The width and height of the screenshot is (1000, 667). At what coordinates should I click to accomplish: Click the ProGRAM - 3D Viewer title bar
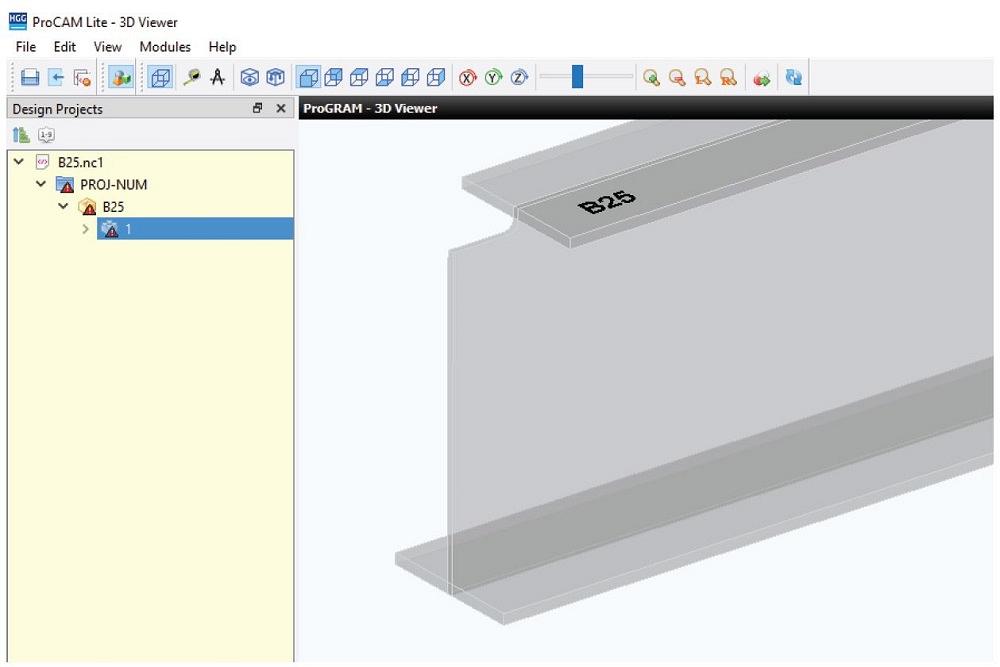click(645, 108)
